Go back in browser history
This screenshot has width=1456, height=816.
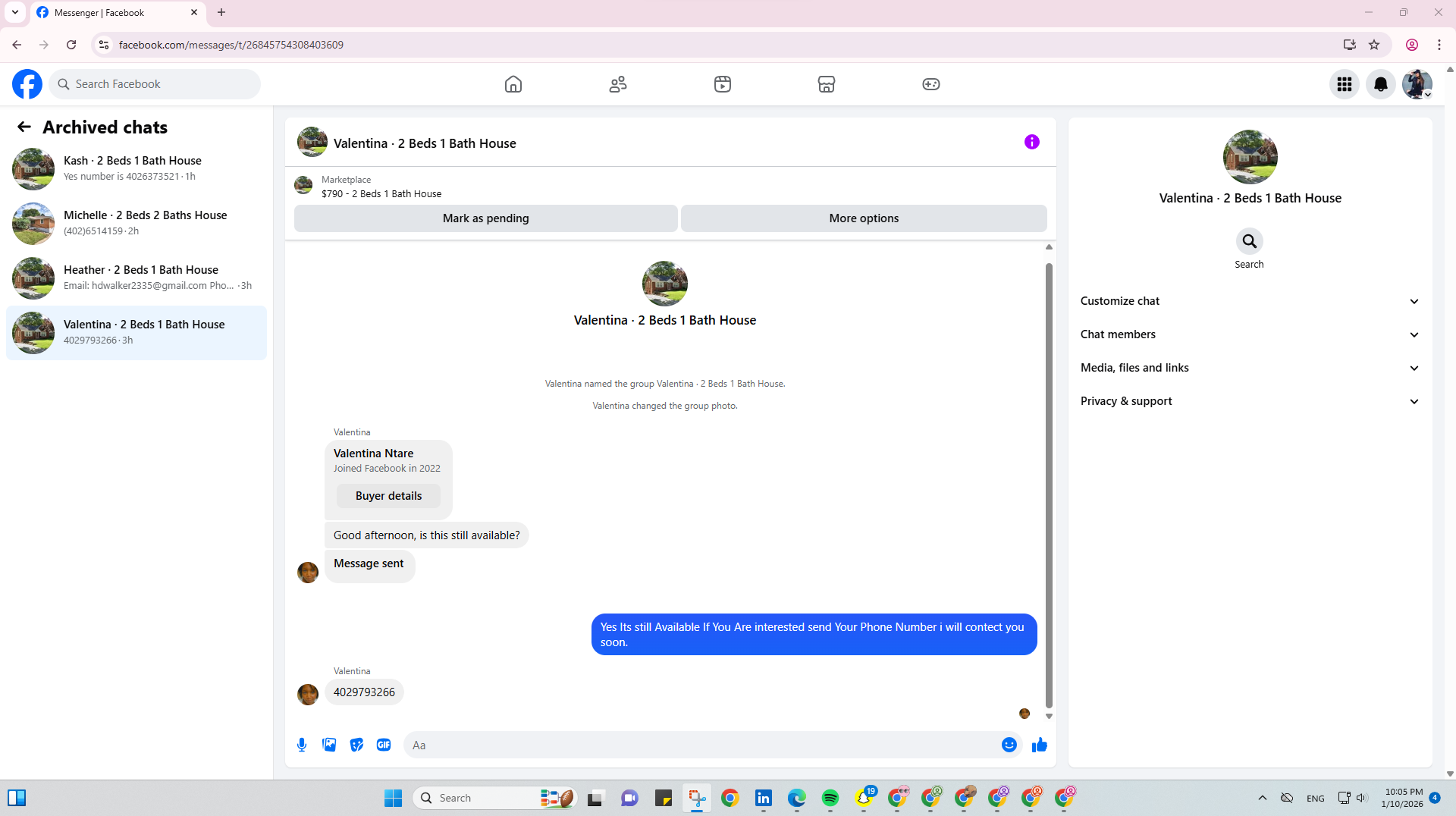coord(17,45)
